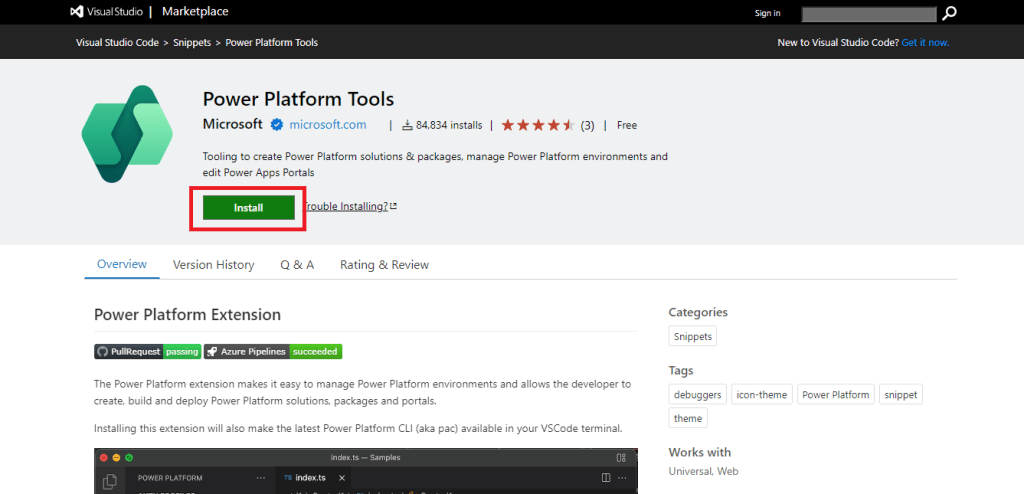Viewport: 1024px width, 494px height.
Task: Click the Get it now link
Action: 925,43
